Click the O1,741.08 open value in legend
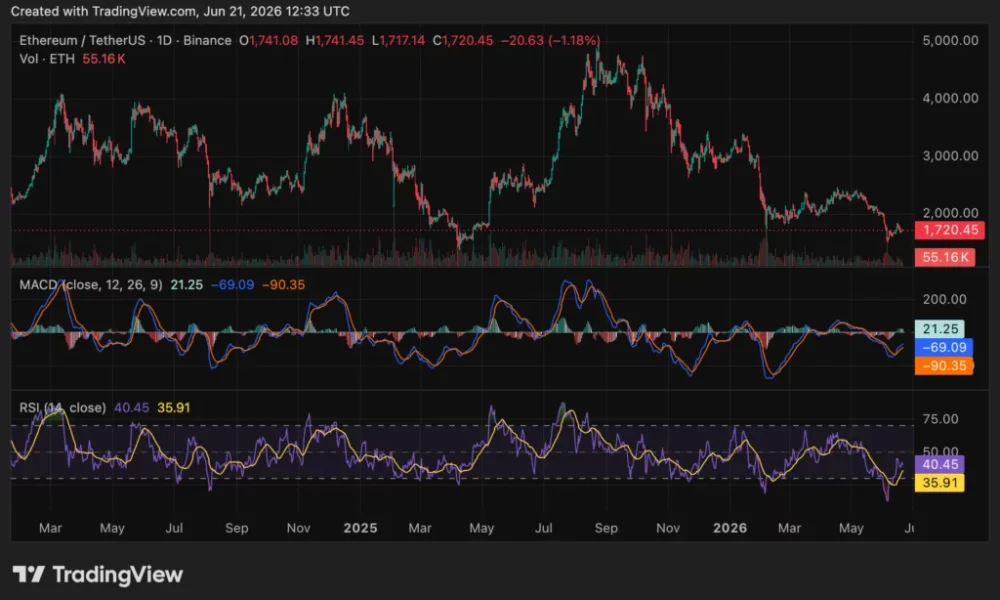Image resolution: width=1000 pixels, height=600 pixels. (x=268, y=40)
